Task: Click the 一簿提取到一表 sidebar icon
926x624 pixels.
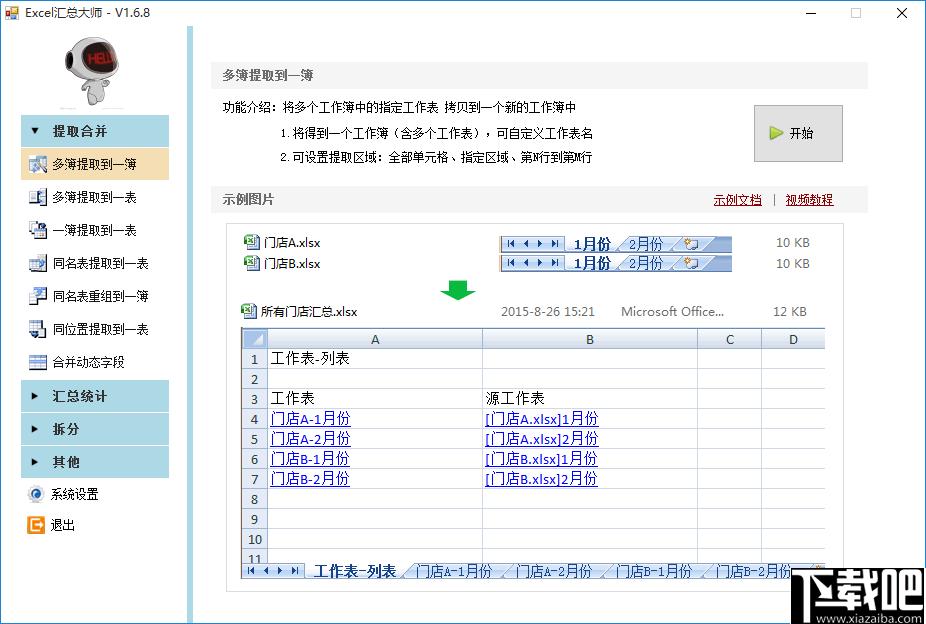Action: [x=38, y=230]
